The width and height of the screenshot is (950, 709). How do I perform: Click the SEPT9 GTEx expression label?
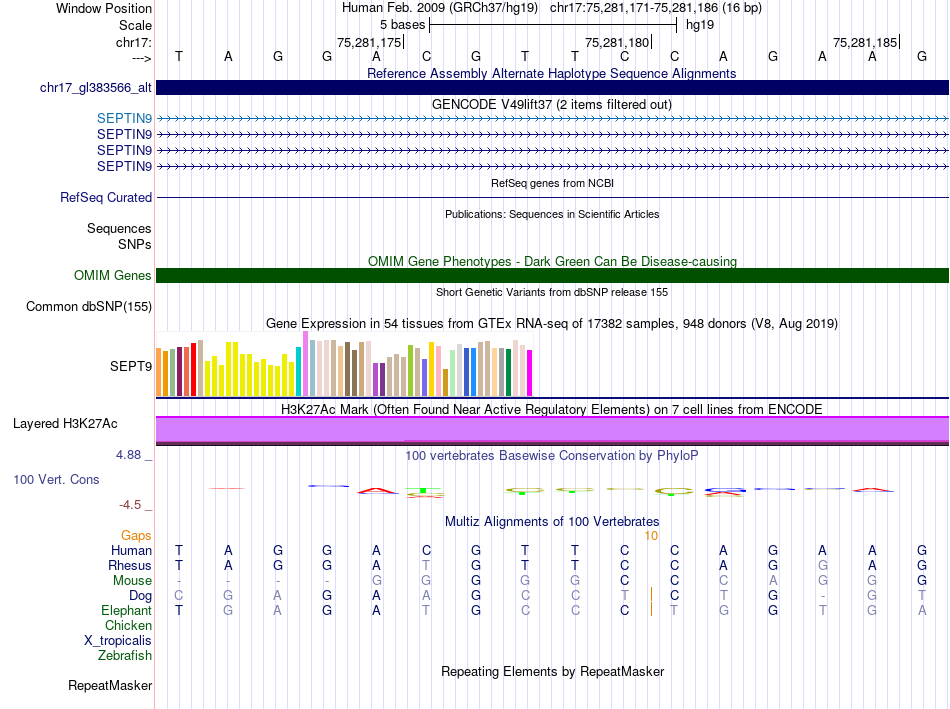[130, 366]
